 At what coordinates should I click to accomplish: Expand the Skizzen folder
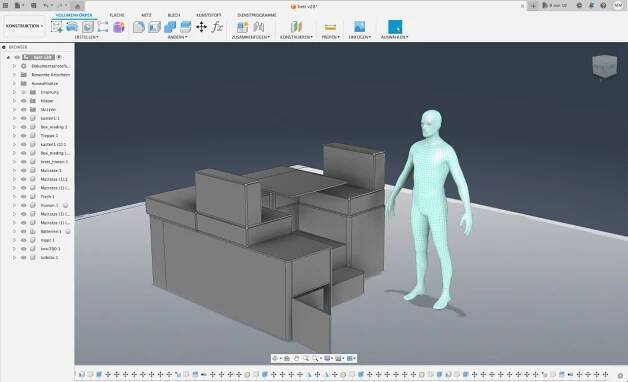(14, 110)
